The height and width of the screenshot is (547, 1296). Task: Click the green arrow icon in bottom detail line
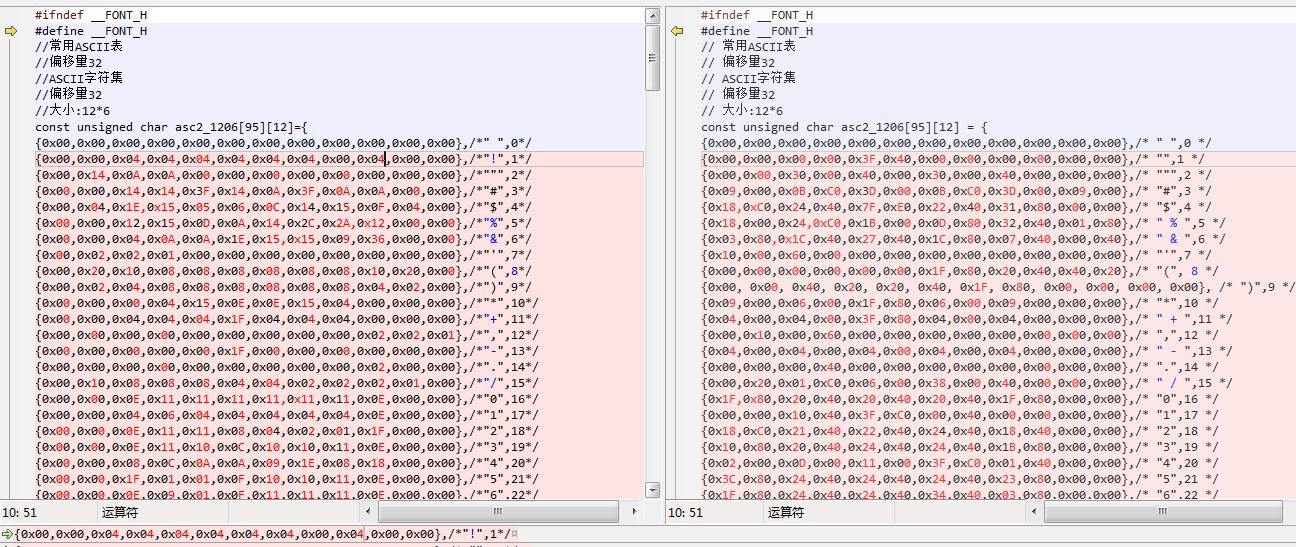coord(7,535)
